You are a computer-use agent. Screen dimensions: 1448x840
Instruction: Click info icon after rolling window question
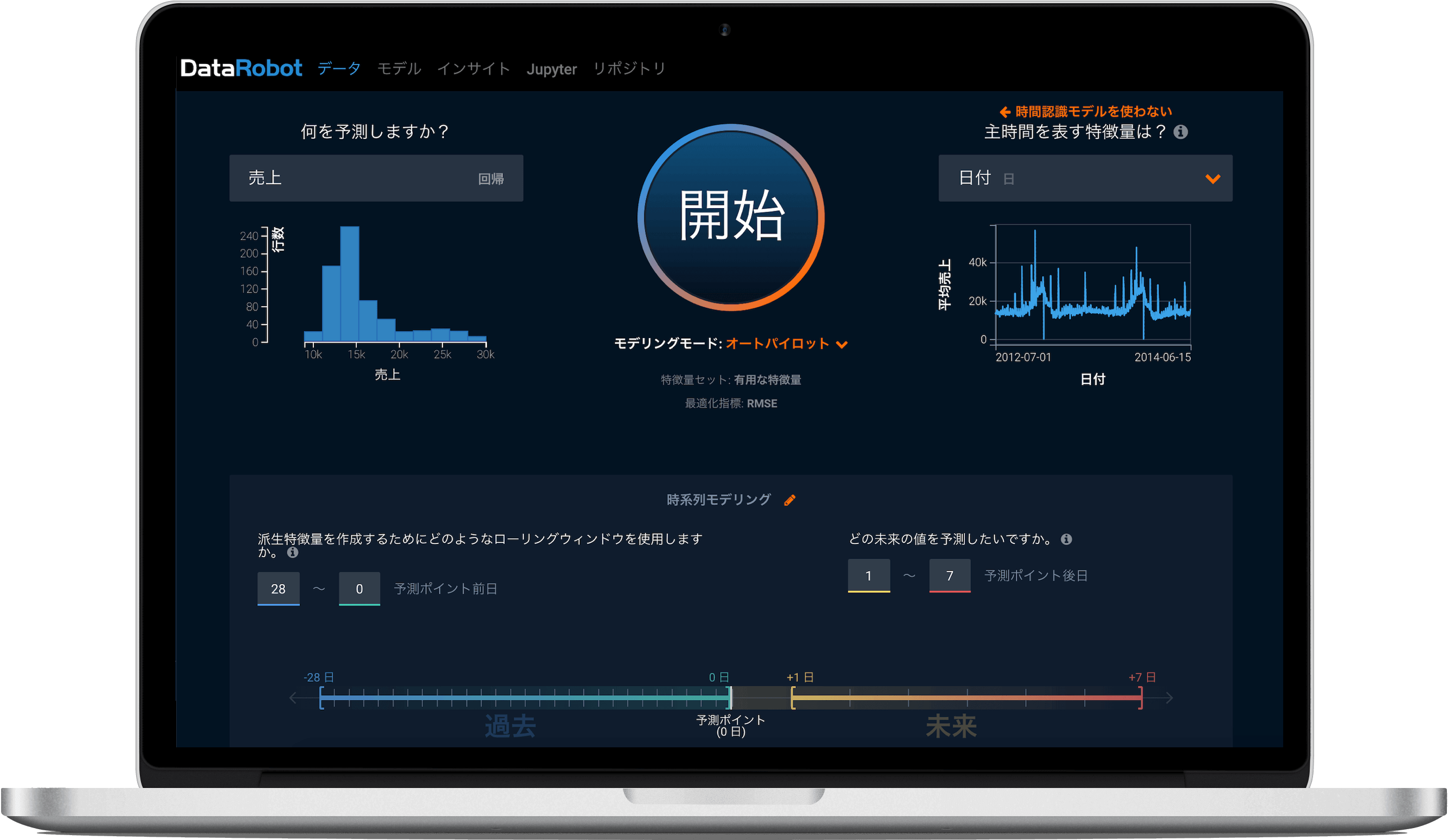[x=292, y=553]
